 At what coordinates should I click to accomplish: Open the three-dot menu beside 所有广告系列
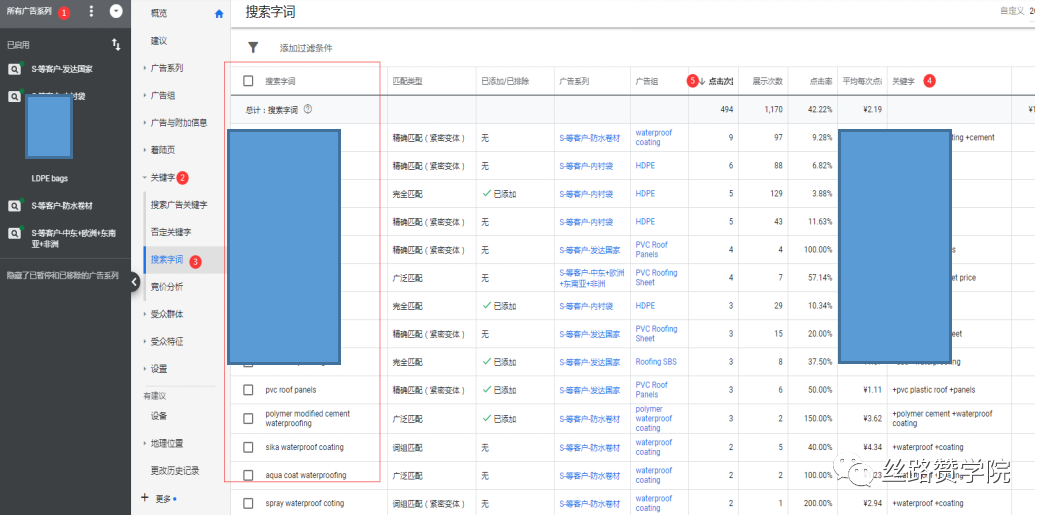point(91,12)
